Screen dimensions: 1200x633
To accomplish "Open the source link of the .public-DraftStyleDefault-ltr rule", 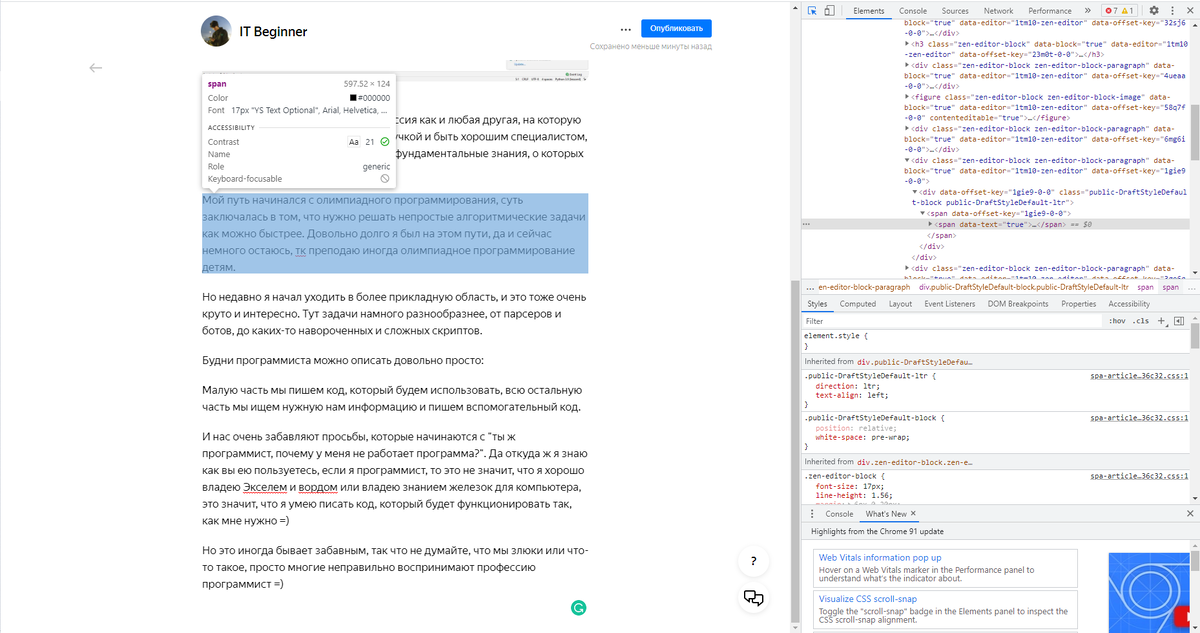I will click(1139, 376).
